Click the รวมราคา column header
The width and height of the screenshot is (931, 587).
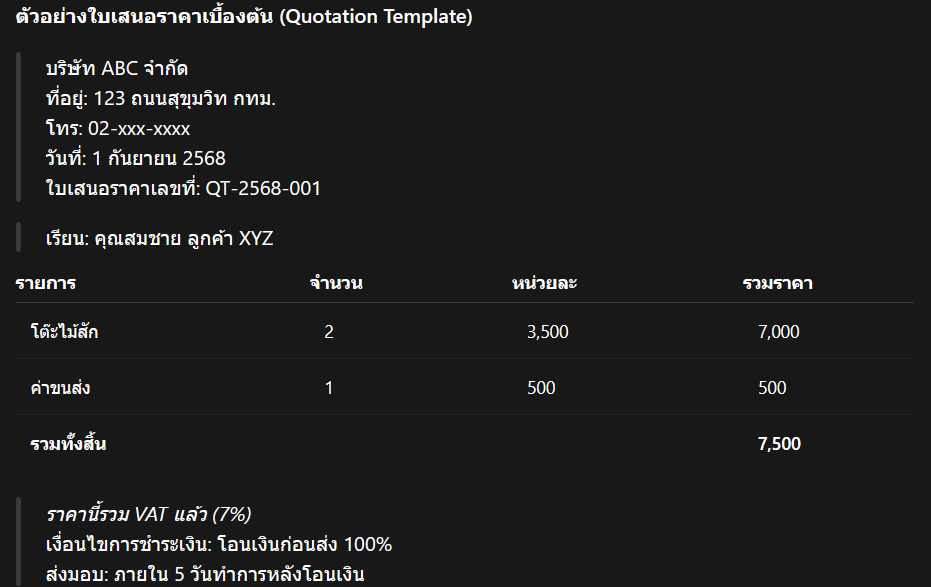tap(777, 283)
